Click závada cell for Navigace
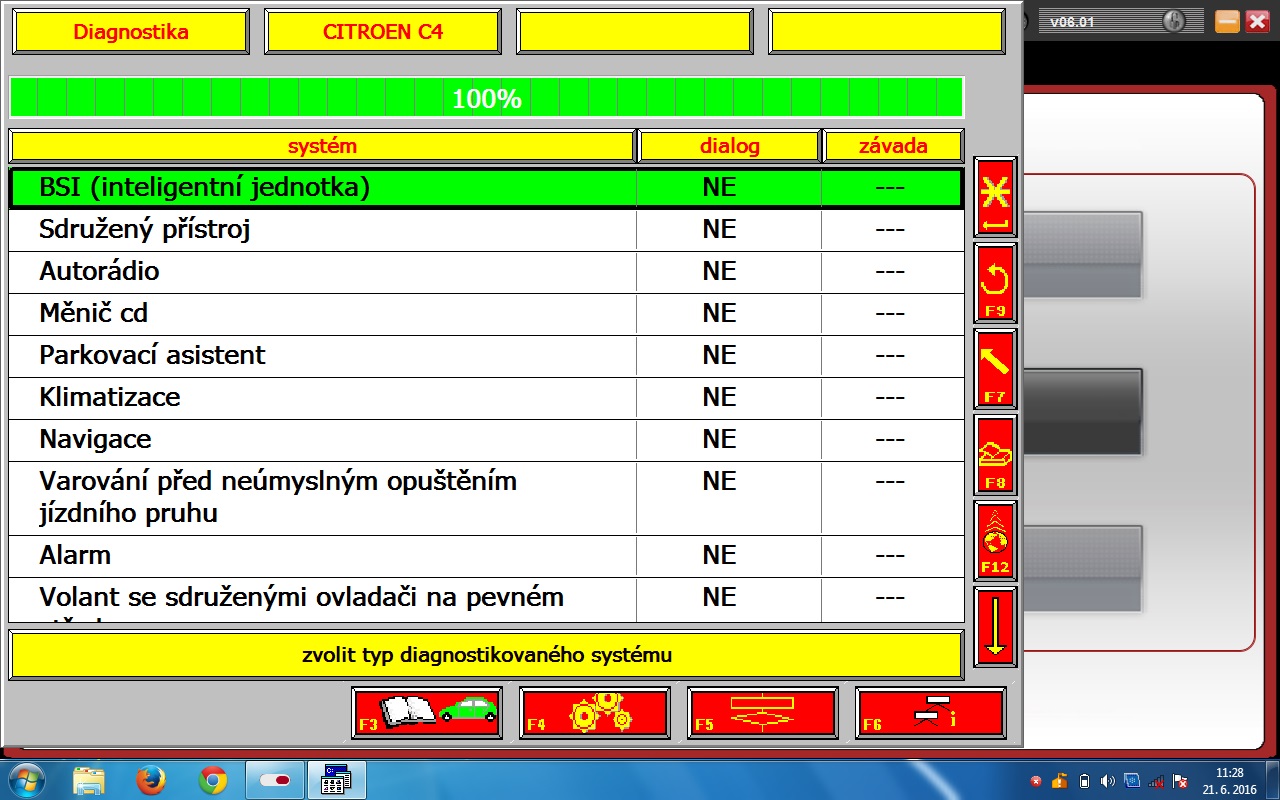Viewport: 1280px width, 800px height. point(892,440)
